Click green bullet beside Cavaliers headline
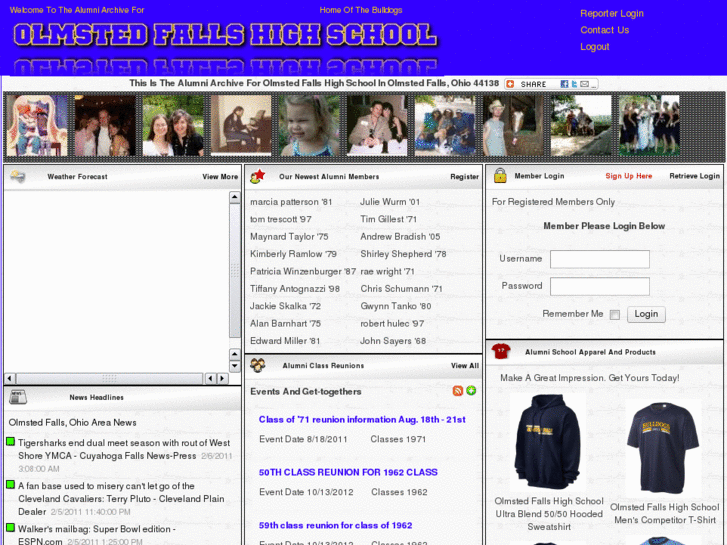This screenshot has width=727, height=545. click(x=10, y=485)
